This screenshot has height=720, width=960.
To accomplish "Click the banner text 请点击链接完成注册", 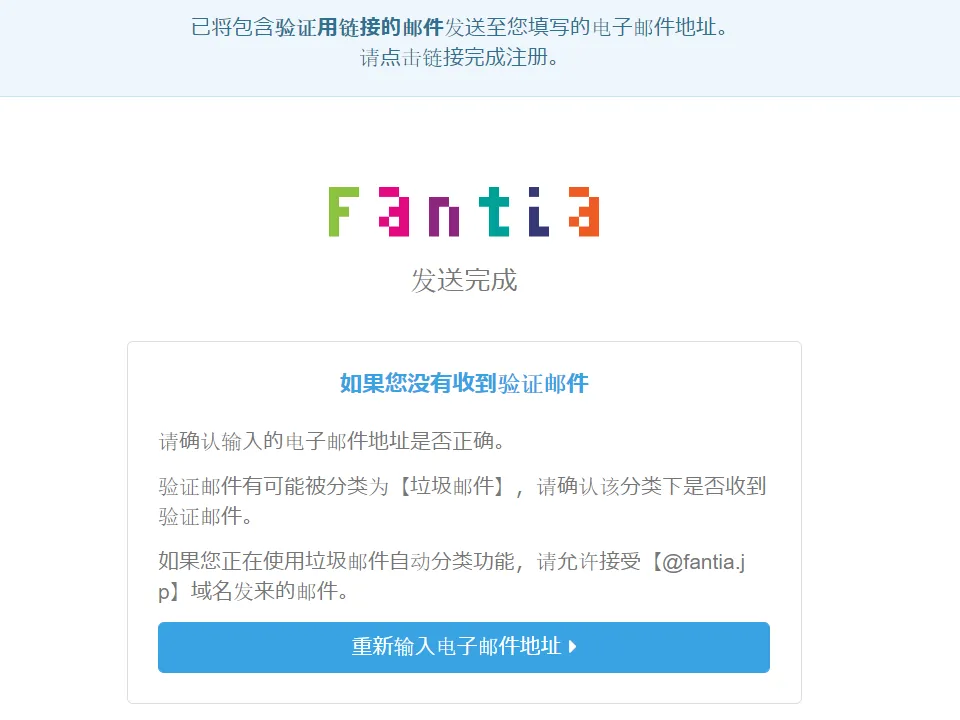I will point(459,58).
